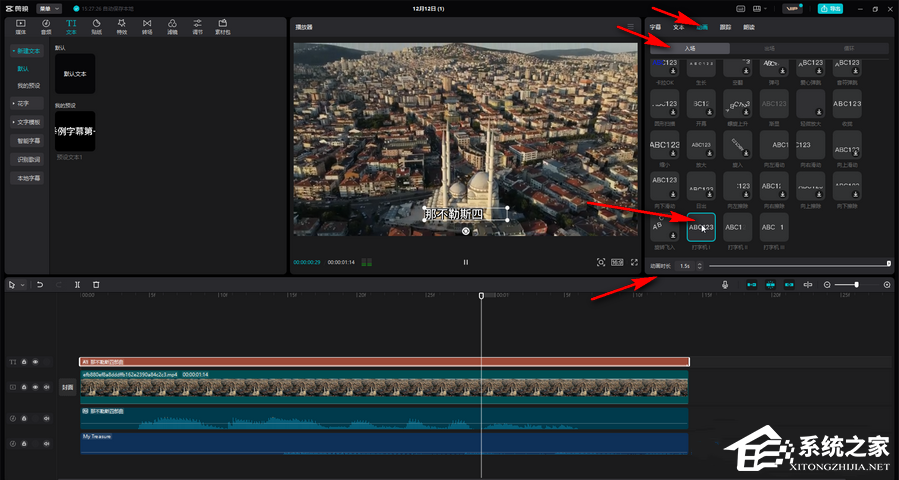Switch to the 出场 animation tab

[768, 48]
